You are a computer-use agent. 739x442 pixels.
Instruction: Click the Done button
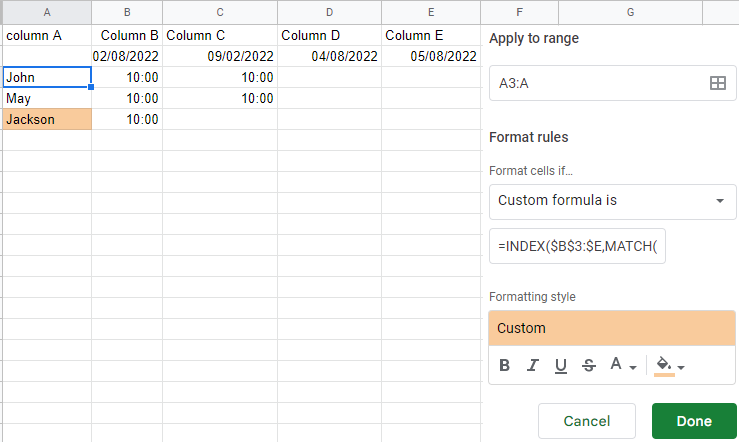coord(694,421)
